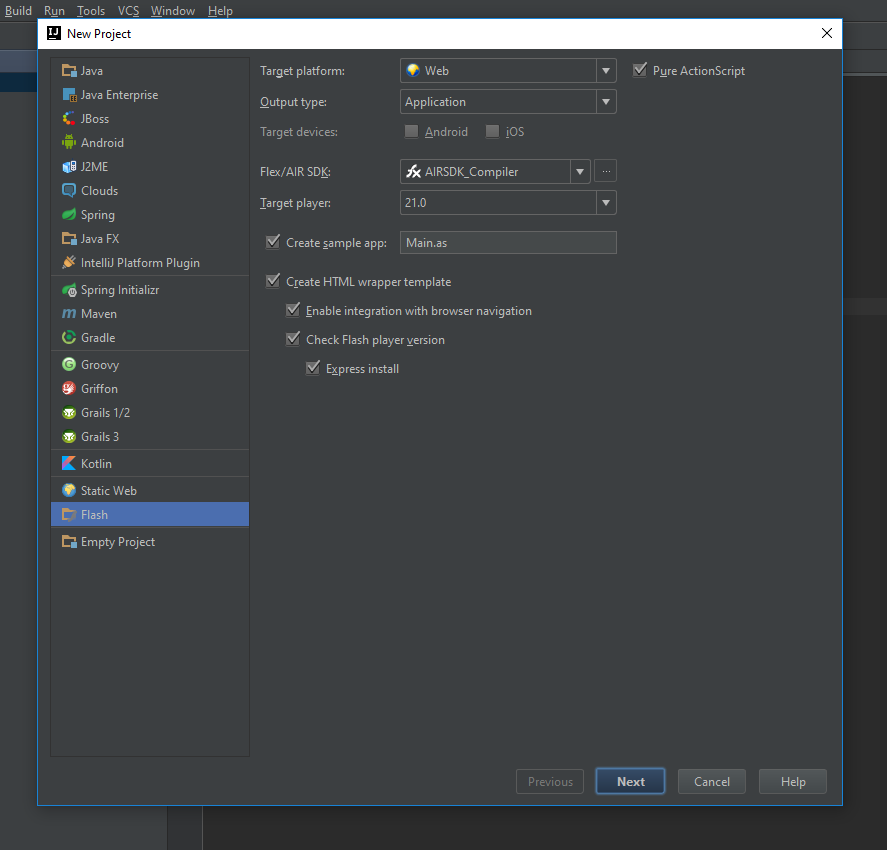Select the Grails 3 icon
Viewport: 887px width, 850px height.
pyautogui.click(x=69, y=437)
